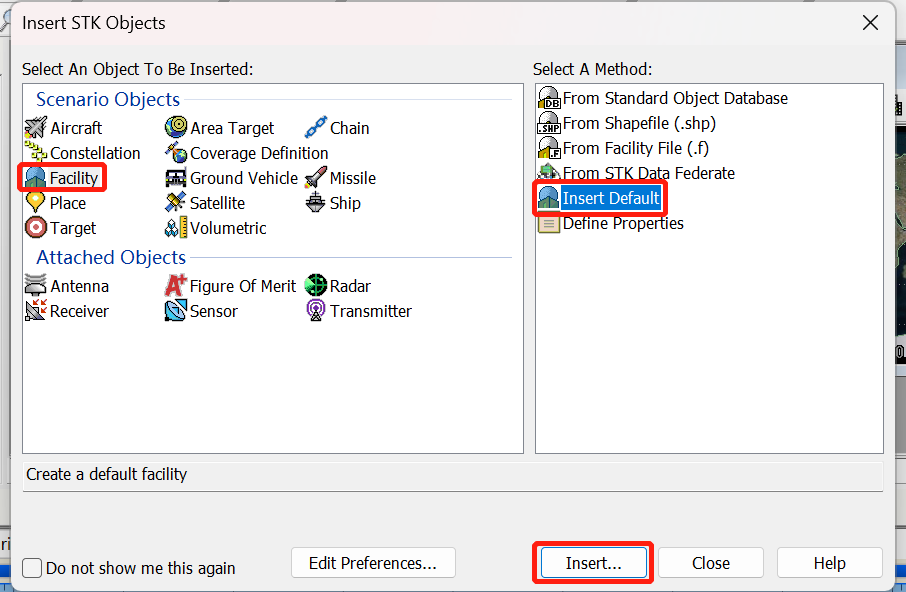The height and width of the screenshot is (592, 906).
Task: Select the Define Properties method
Action: (549, 223)
